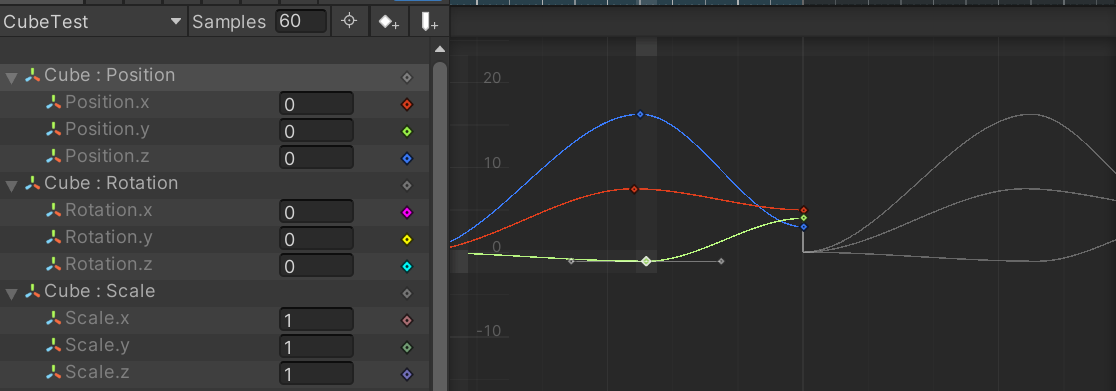
Task: Open the CubeTest clip dropdown
Action: tap(93, 21)
